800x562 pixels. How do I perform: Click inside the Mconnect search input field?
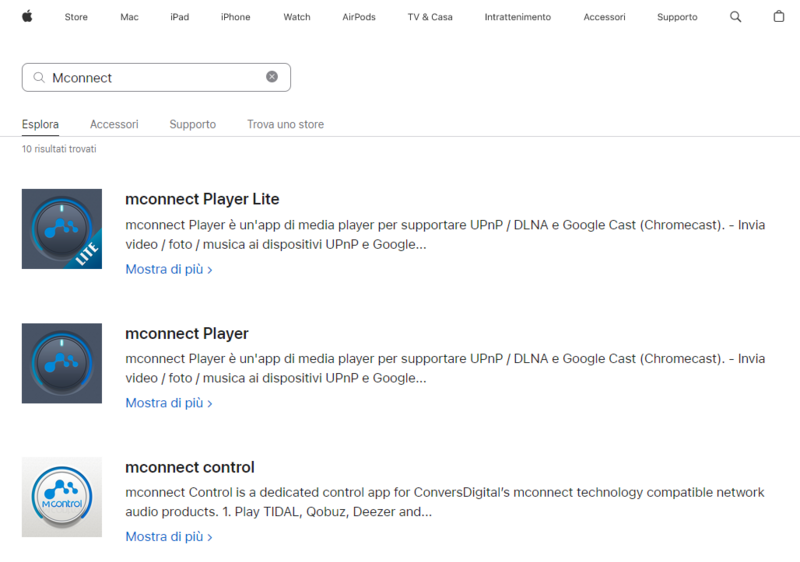[x=155, y=77]
